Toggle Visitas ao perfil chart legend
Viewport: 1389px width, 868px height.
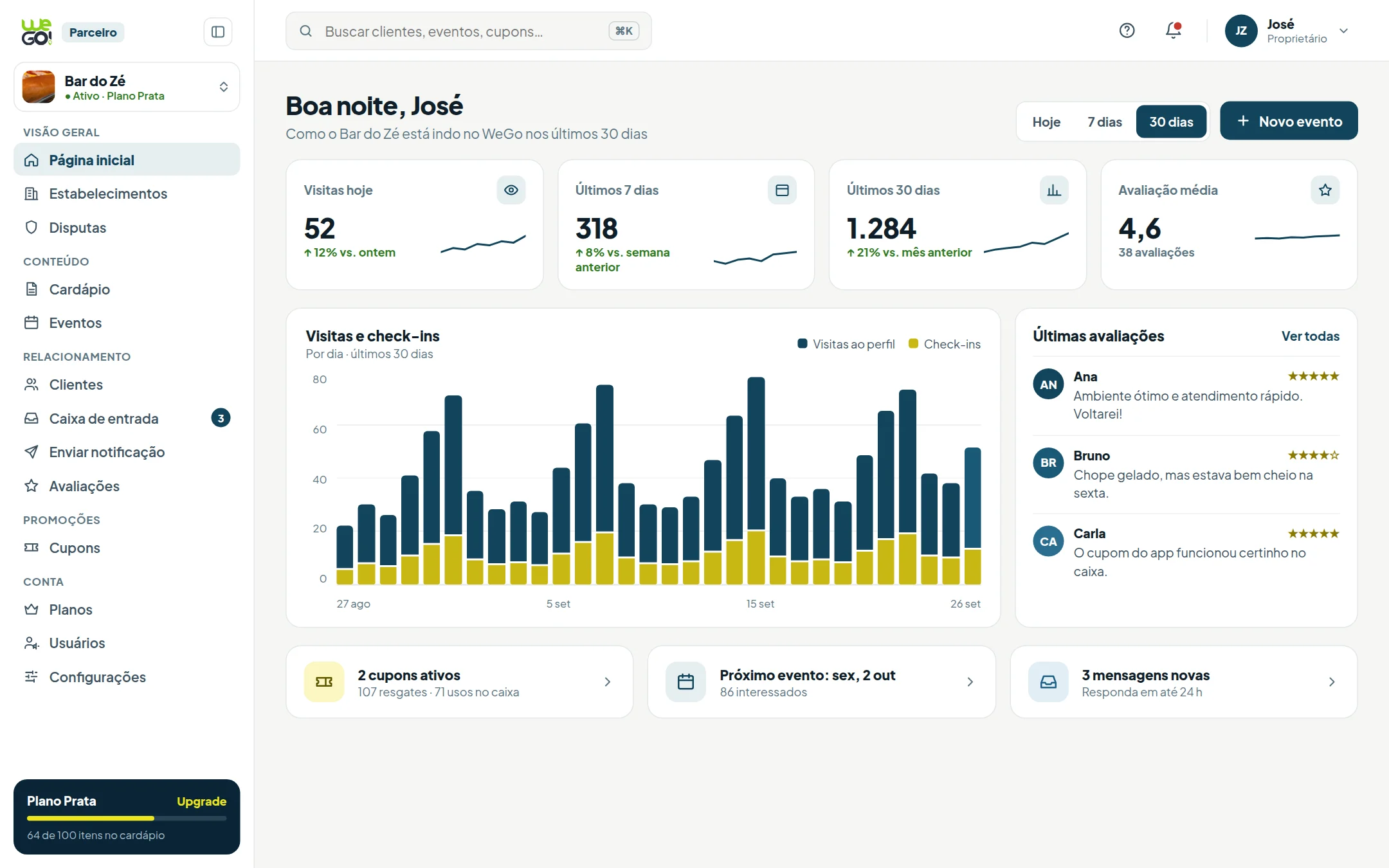[846, 344]
